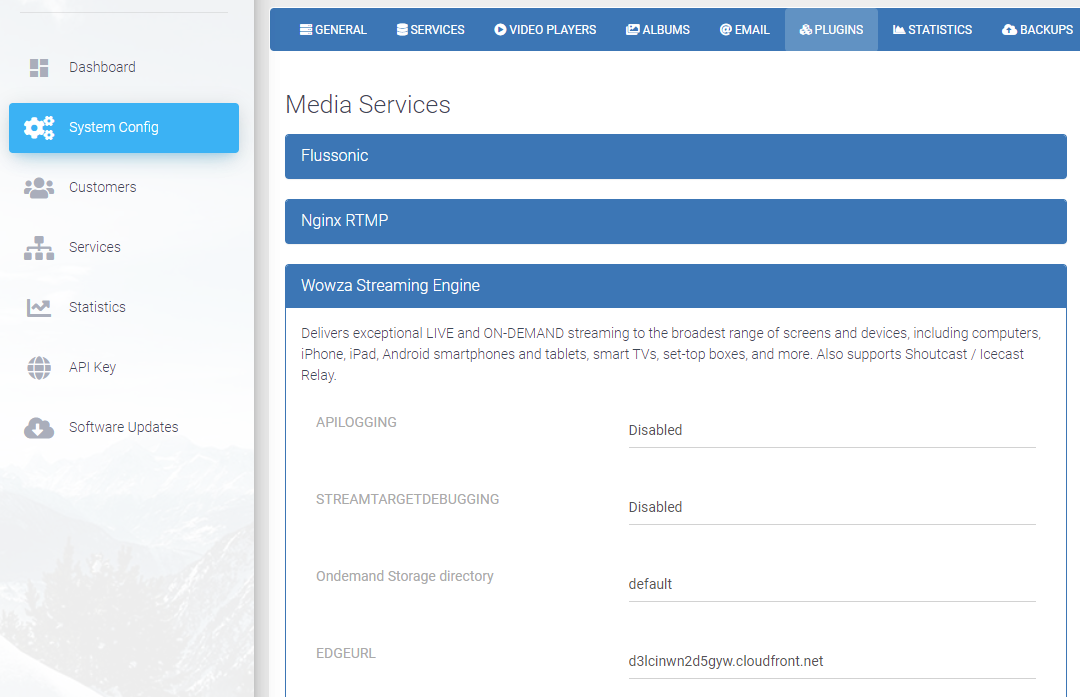This screenshot has height=697, width=1080.
Task: Click the EDGEURL label
Action: [346, 654]
